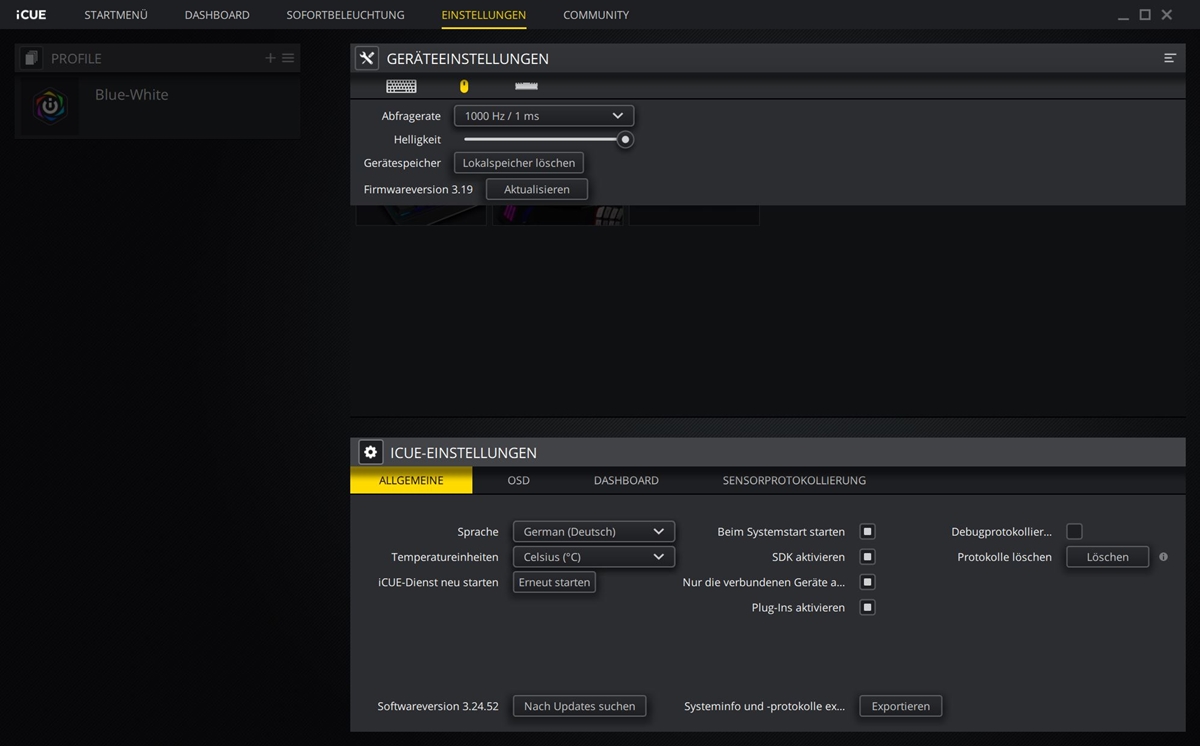Click the Firmwareversion 3.19 label

pos(418,189)
